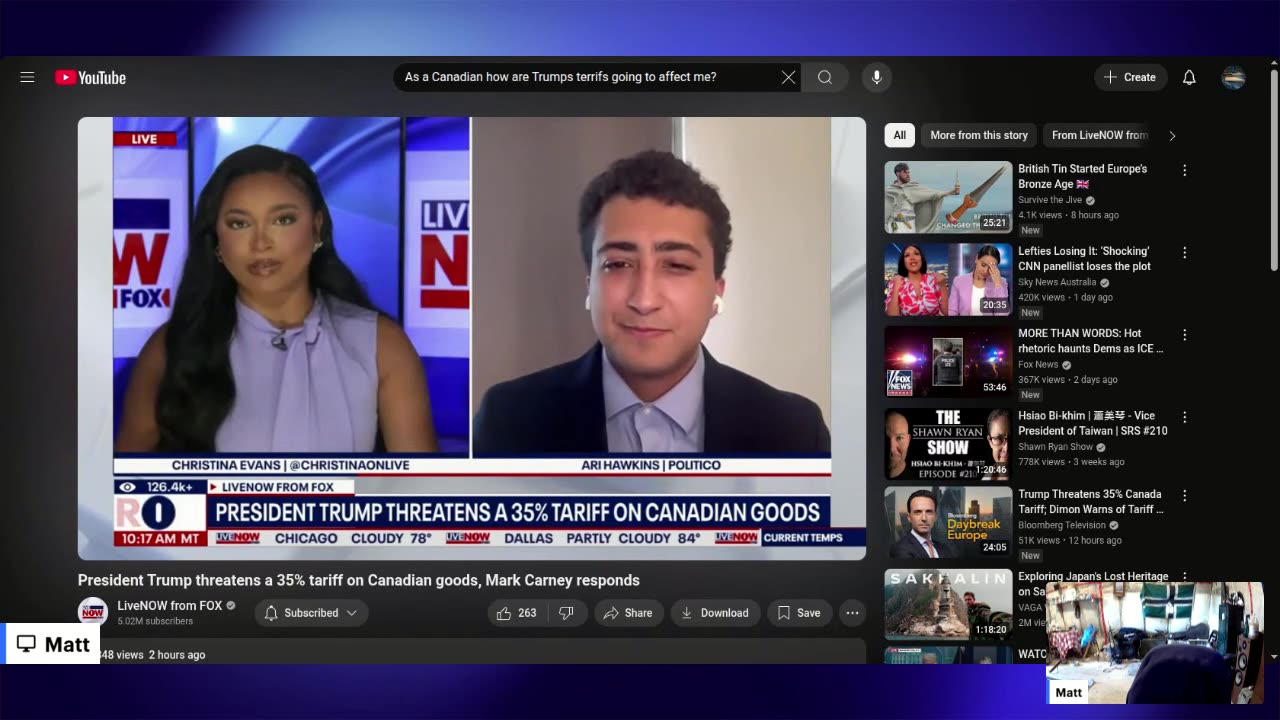Visit the LiveNOW from FOX channel name
Screen dimensions: 1280x720
(x=170, y=605)
